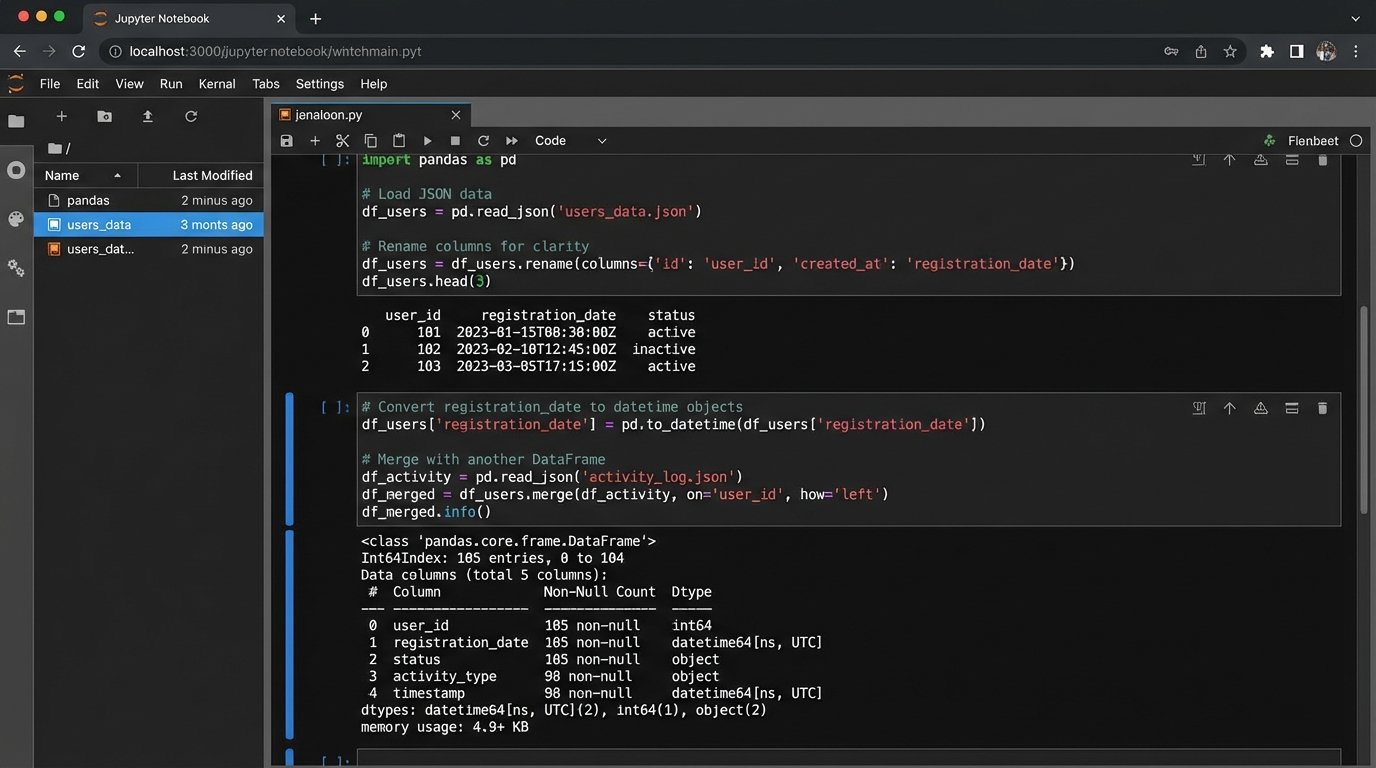
Task: Run the current cell with play button
Action: pyautogui.click(x=427, y=141)
